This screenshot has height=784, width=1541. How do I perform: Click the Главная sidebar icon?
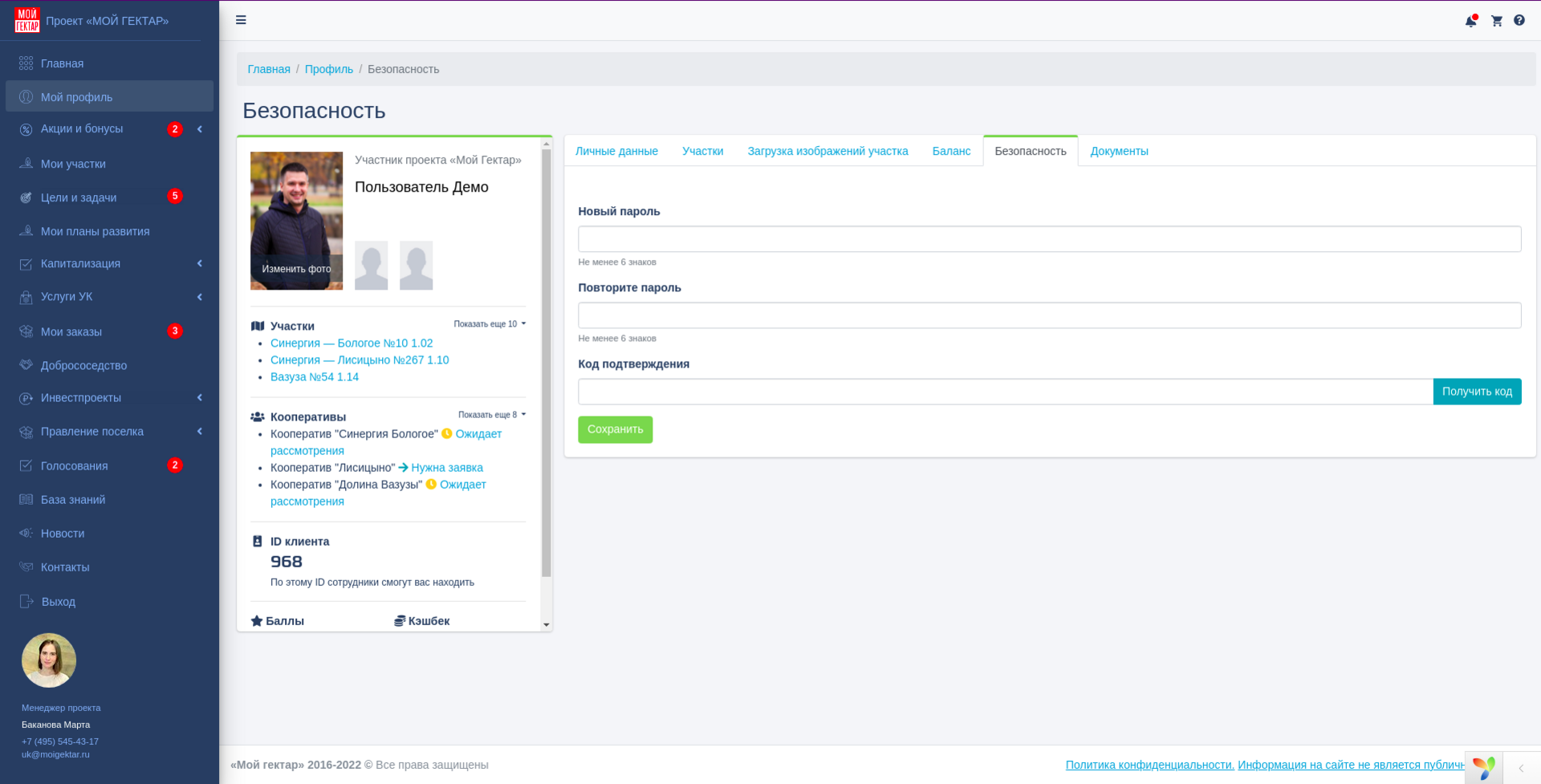(x=26, y=63)
